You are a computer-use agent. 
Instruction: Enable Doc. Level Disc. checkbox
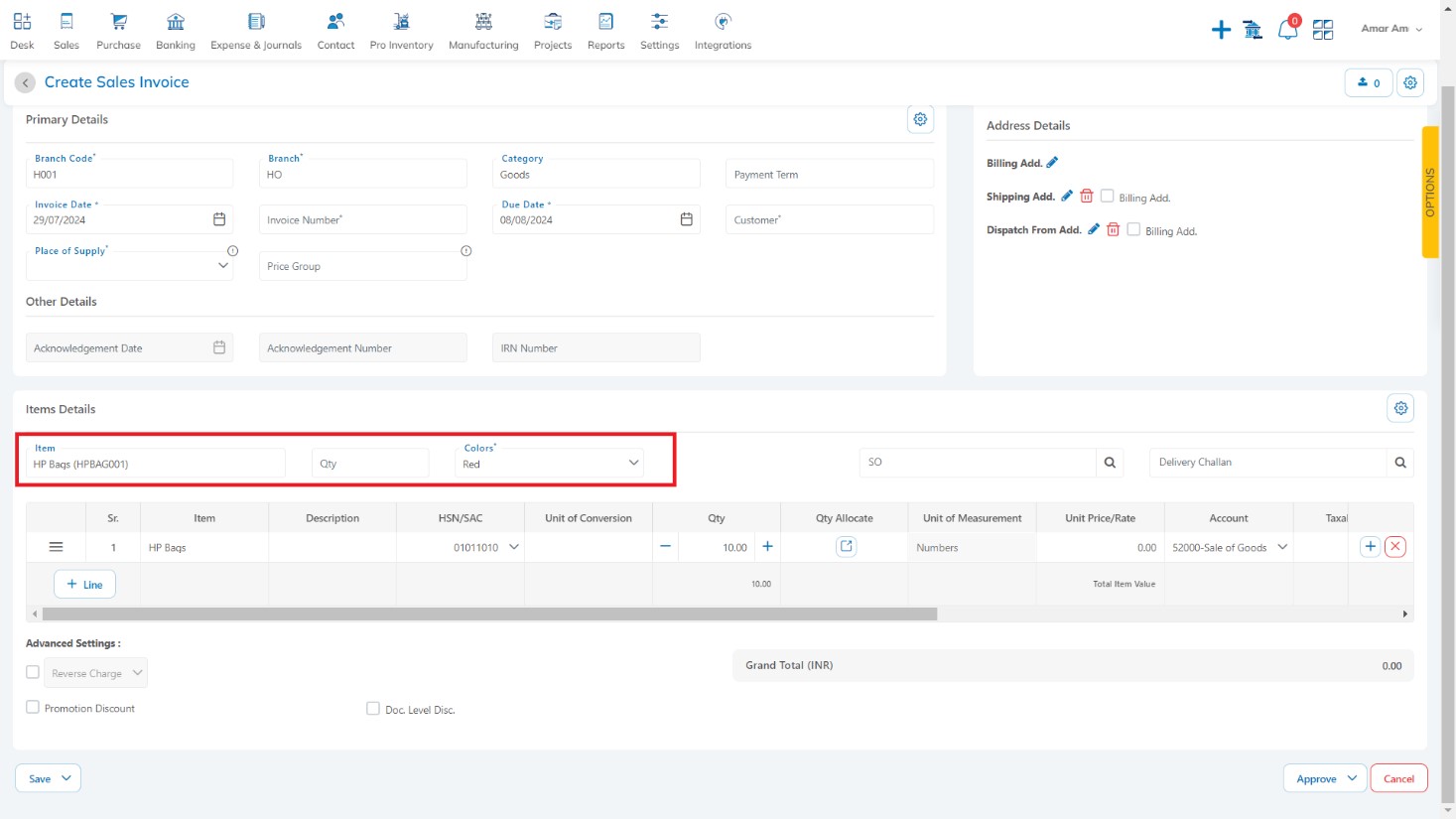click(373, 708)
